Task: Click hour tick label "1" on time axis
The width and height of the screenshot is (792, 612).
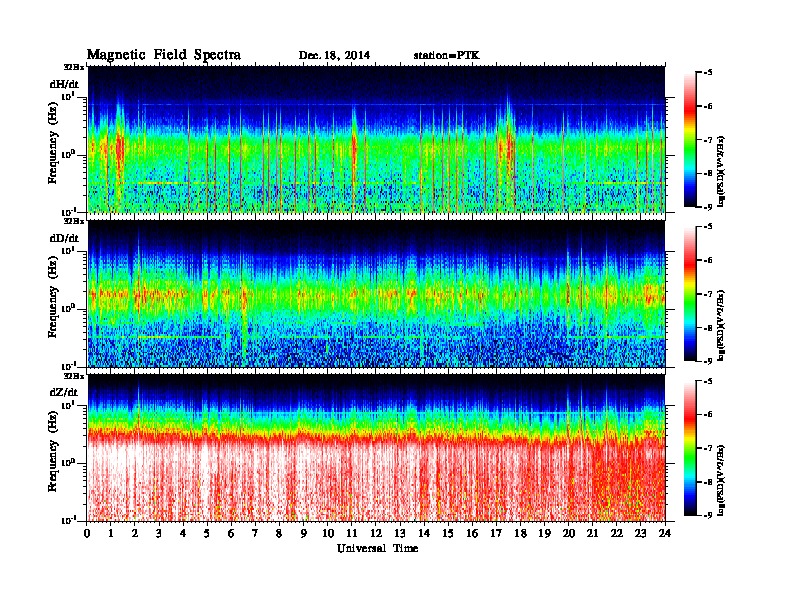Action: click(112, 533)
